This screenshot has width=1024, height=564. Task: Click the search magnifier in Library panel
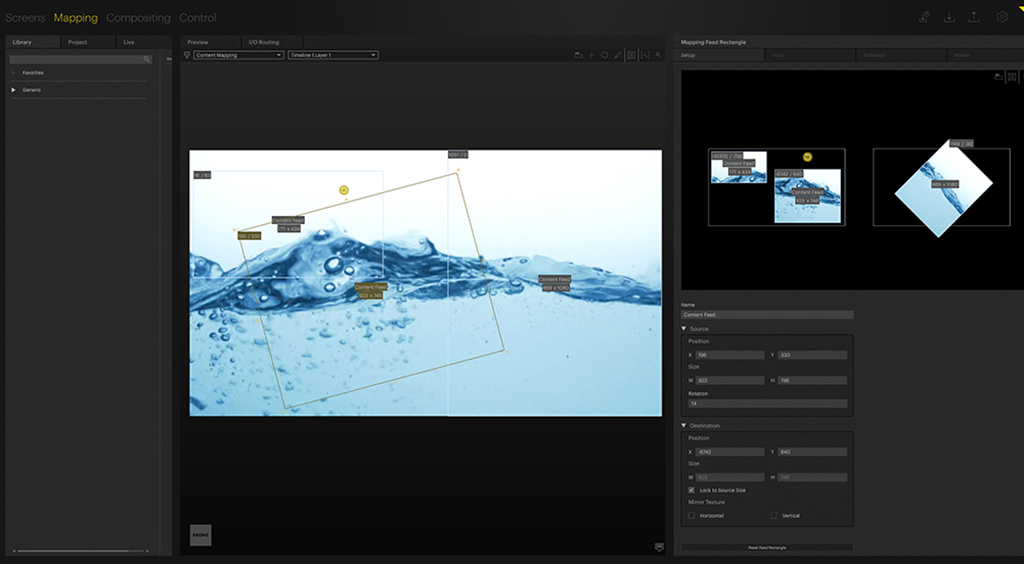click(x=146, y=60)
